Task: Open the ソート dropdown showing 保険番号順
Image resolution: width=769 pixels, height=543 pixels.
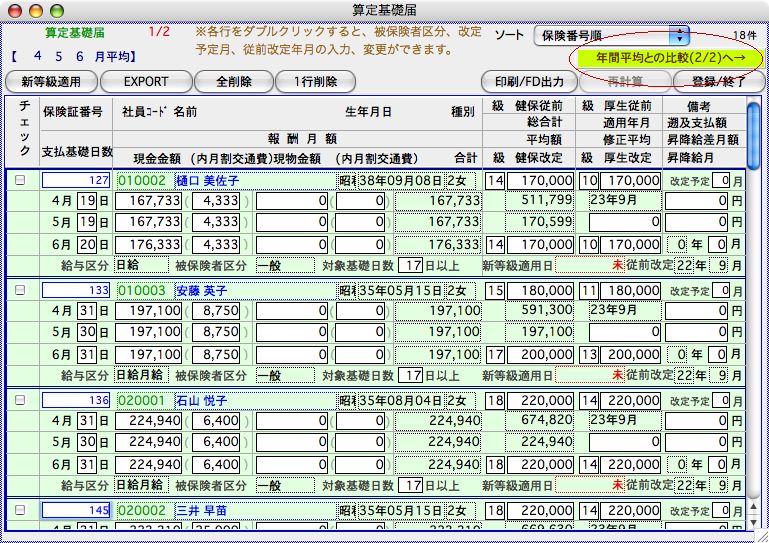Action: click(x=610, y=35)
